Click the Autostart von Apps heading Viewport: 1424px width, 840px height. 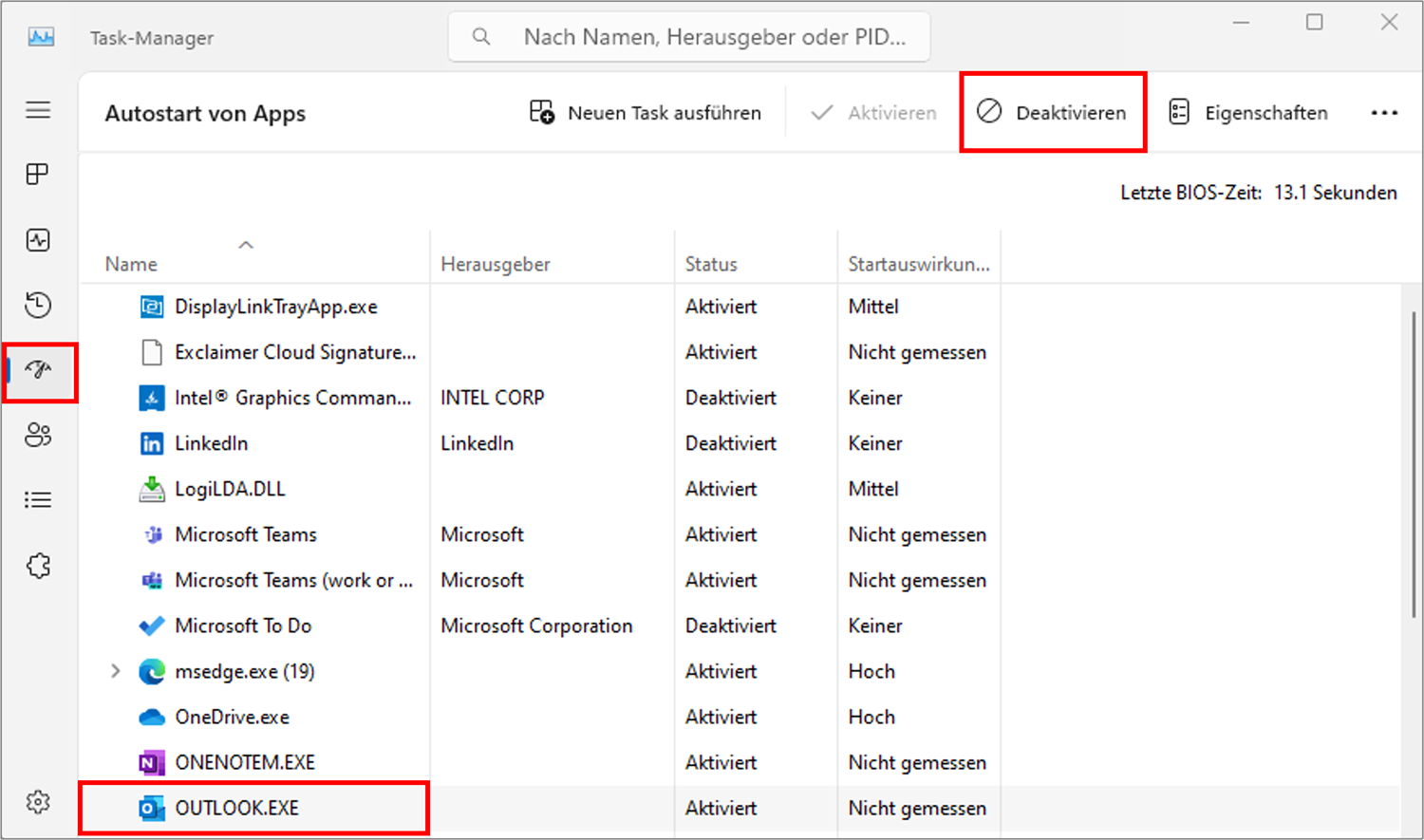click(205, 113)
